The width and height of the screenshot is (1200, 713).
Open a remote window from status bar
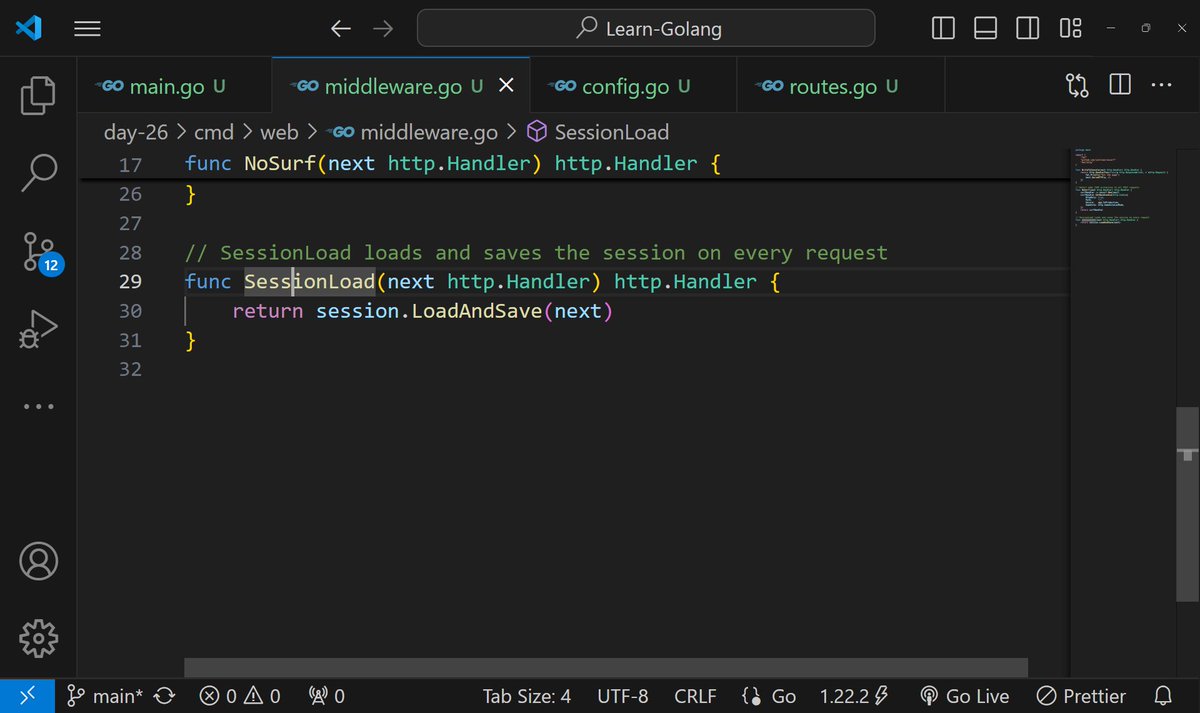click(x=27, y=696)
